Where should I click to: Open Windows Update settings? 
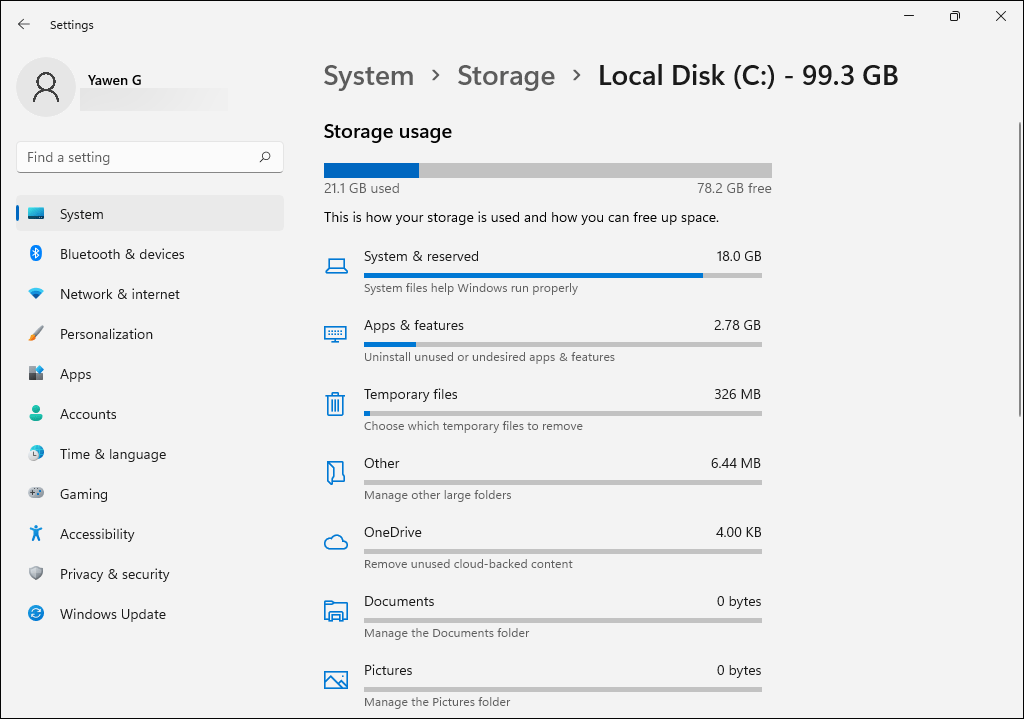(150, 613)
